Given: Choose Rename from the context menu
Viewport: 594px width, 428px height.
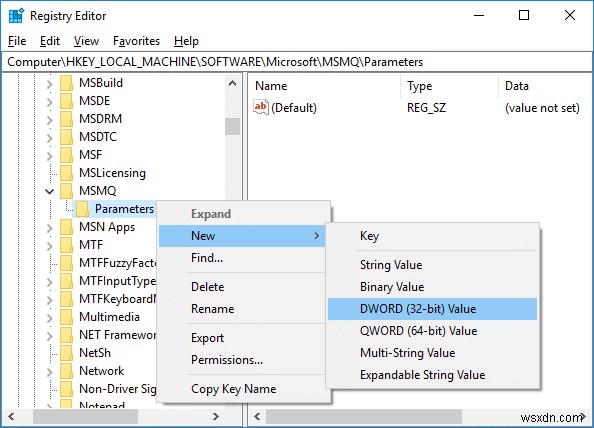Looking at the screenshot, I should [x=242, y=309].
